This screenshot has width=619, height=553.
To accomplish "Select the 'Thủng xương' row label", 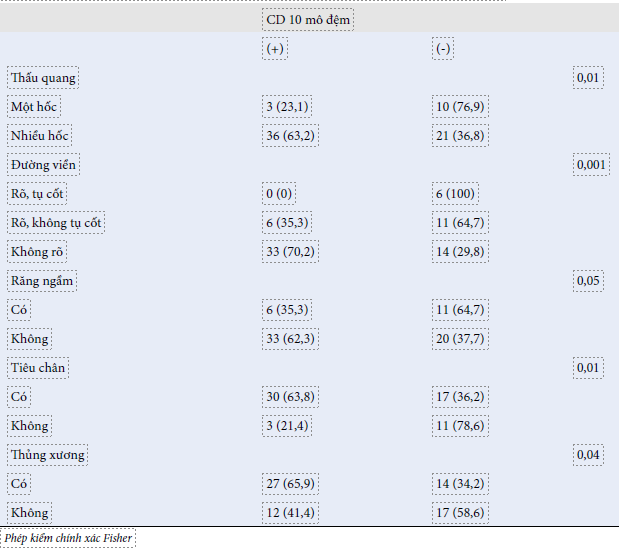I will [47, 455].
